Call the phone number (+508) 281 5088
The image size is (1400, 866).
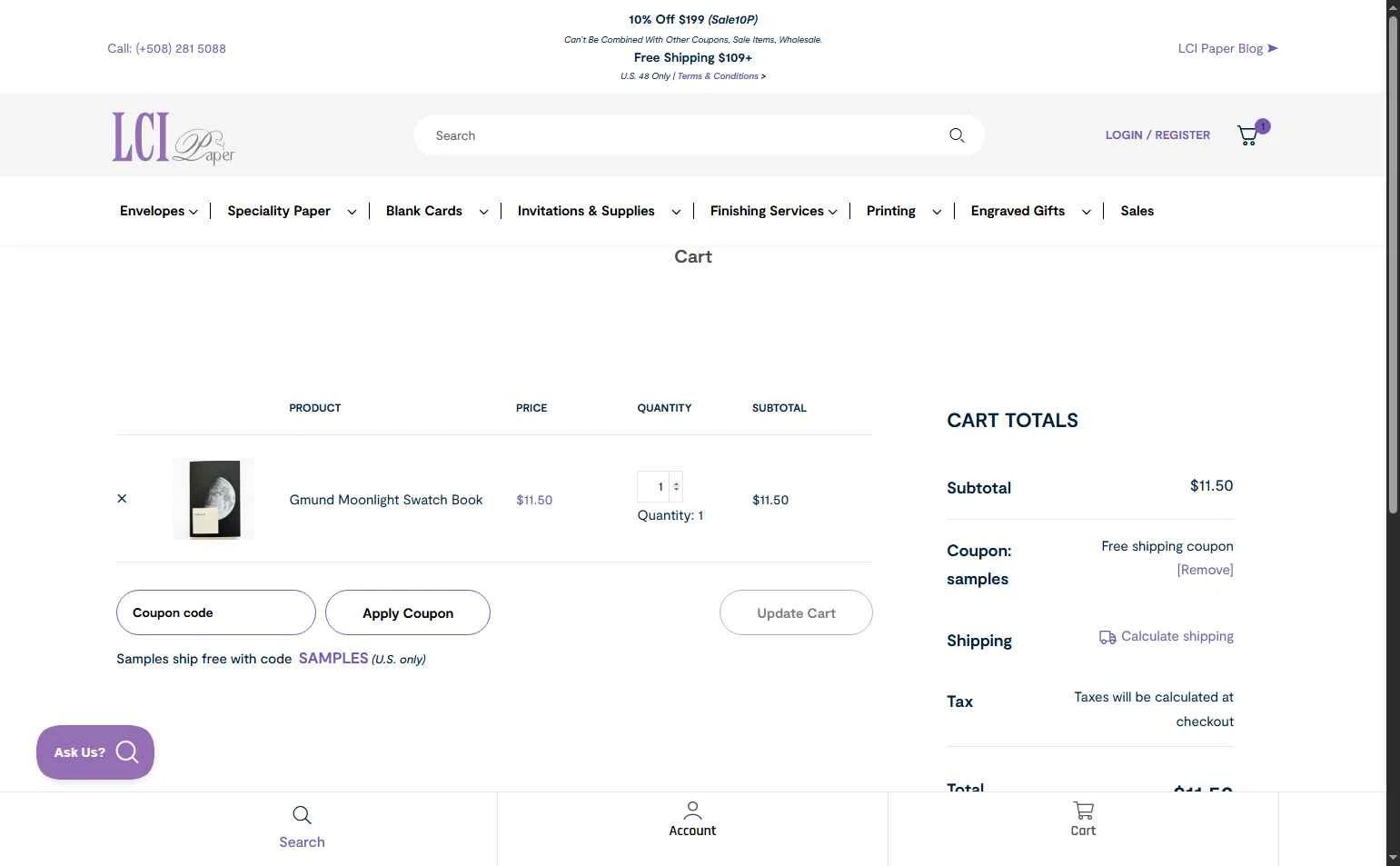pos(166,48)
